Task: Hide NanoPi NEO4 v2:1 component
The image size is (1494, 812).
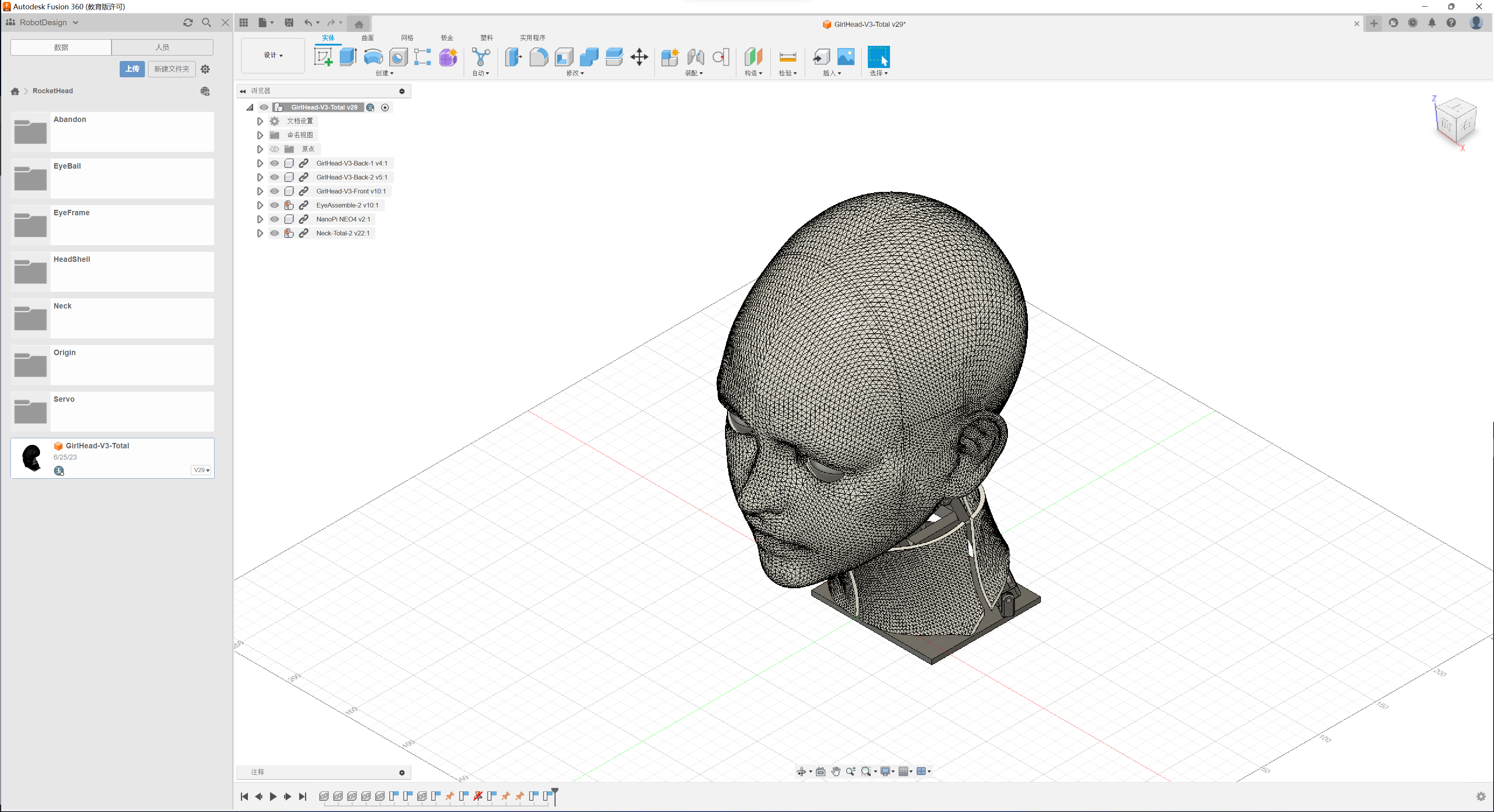Action: pyautogui.click(x=274, y=219)
